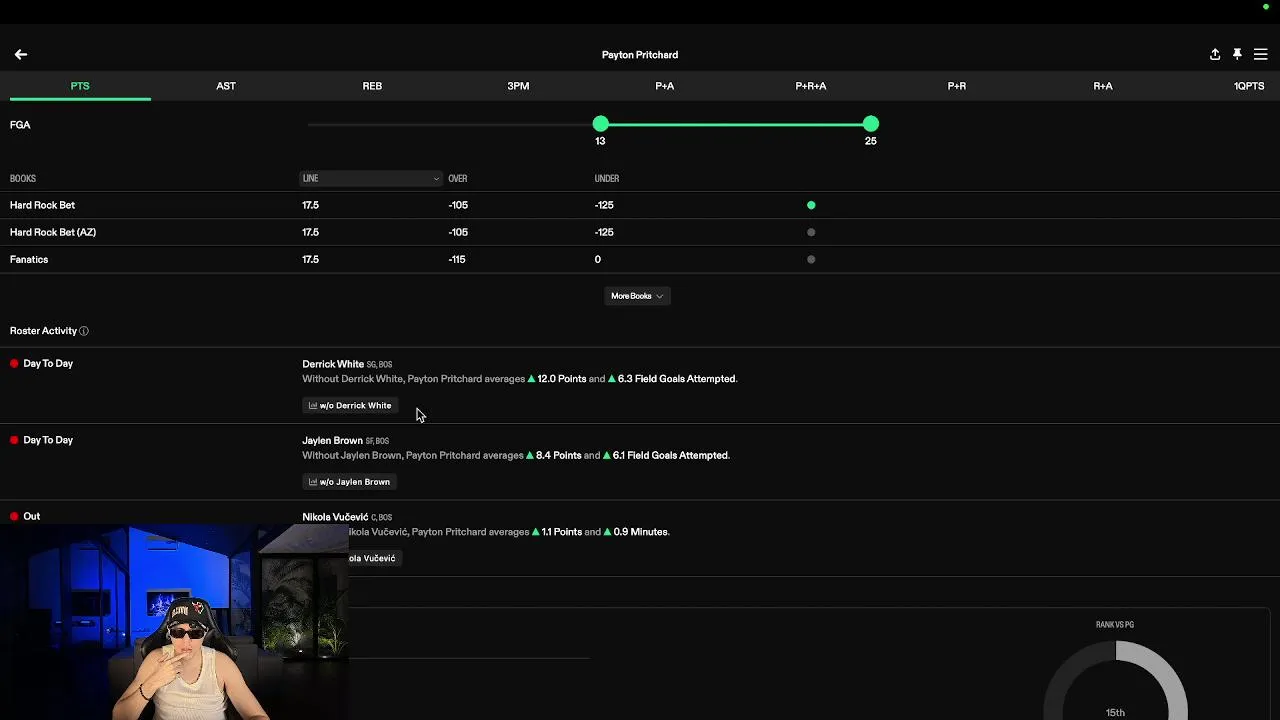Click Hard Rock Bet (AZ) under -125

point(604,232)
